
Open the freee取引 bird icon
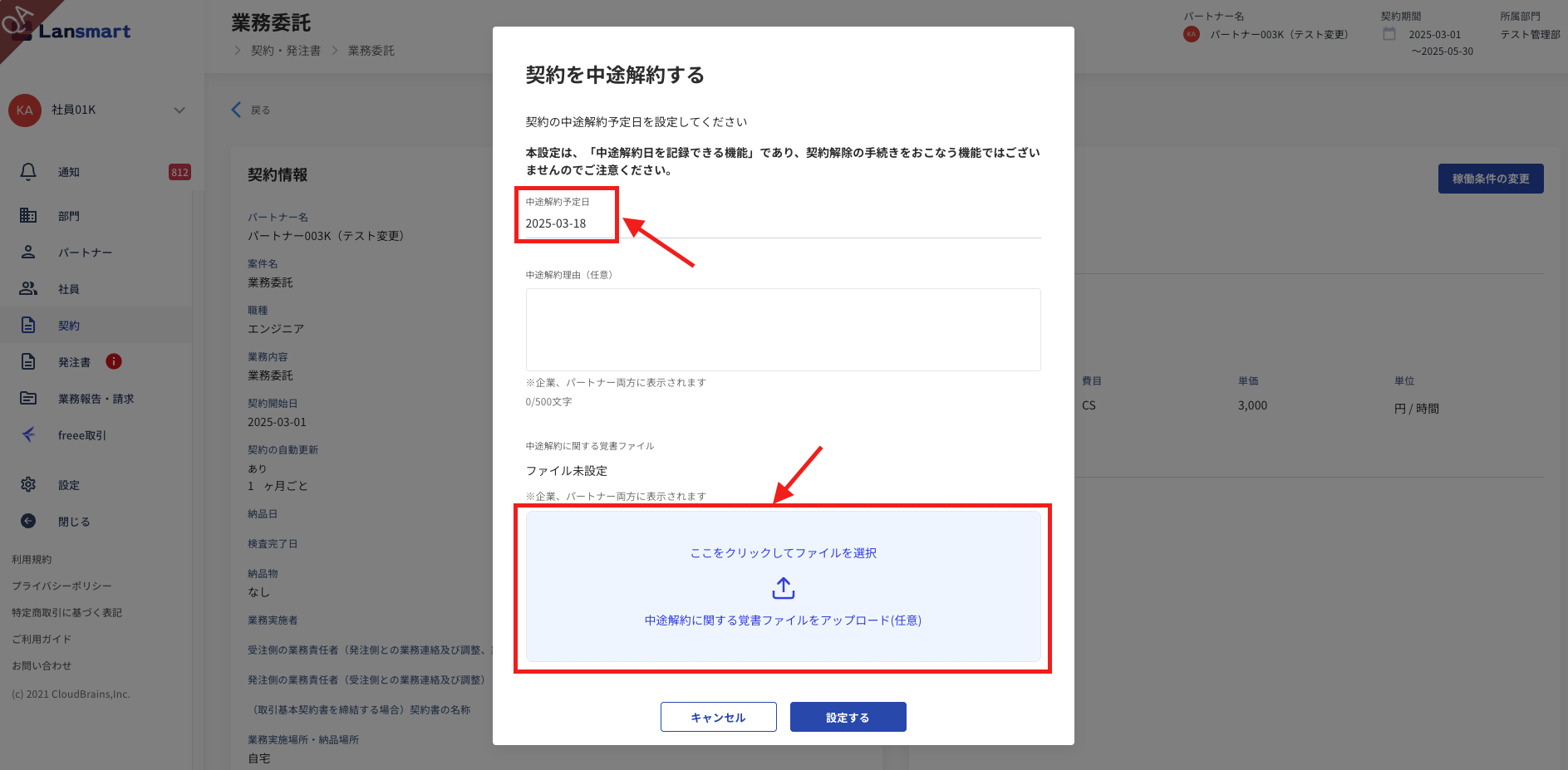[28, 434]
